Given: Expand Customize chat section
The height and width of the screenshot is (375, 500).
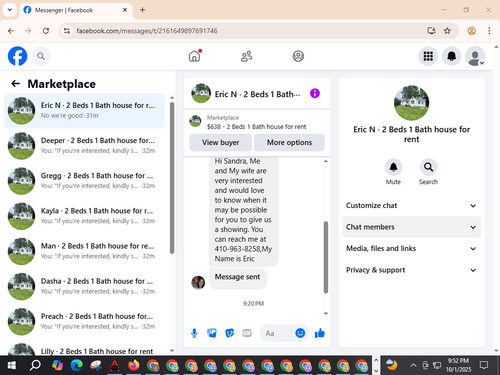Looking at the screenshot, I should coord(411,206).
